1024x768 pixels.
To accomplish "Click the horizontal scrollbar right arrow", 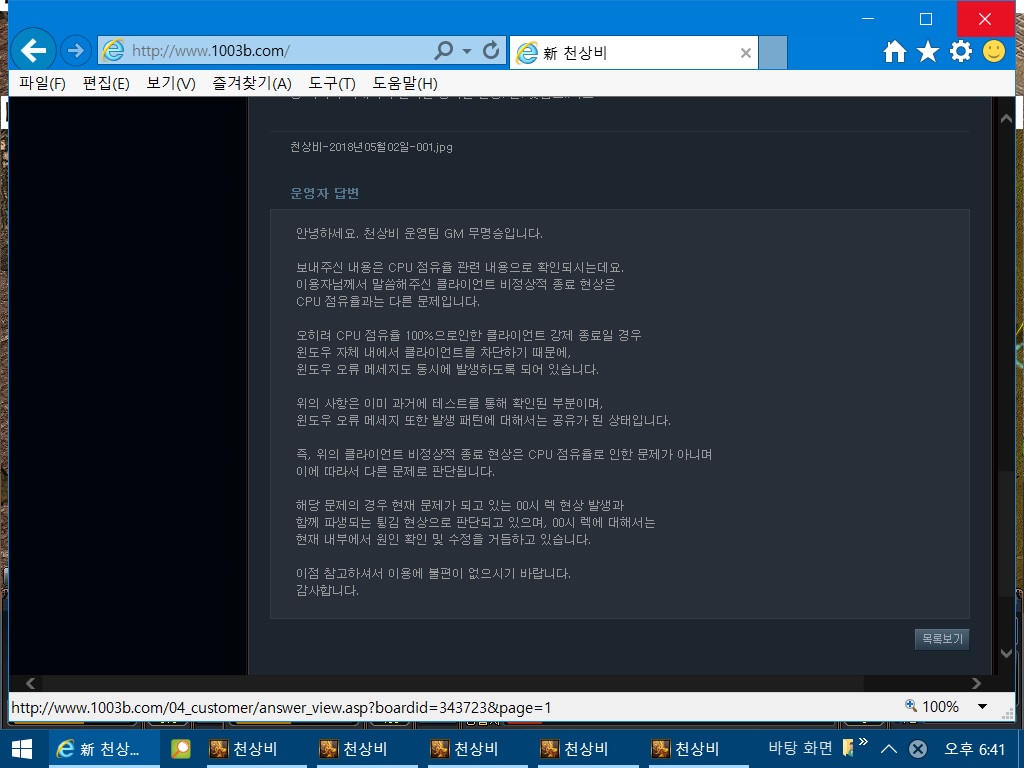I will pyautogui.click(x=976, y=683).
